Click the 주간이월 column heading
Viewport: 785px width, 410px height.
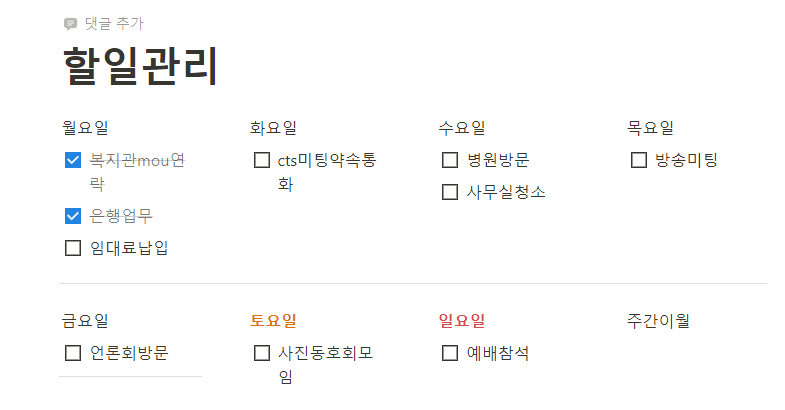click(x=658, y=321)
